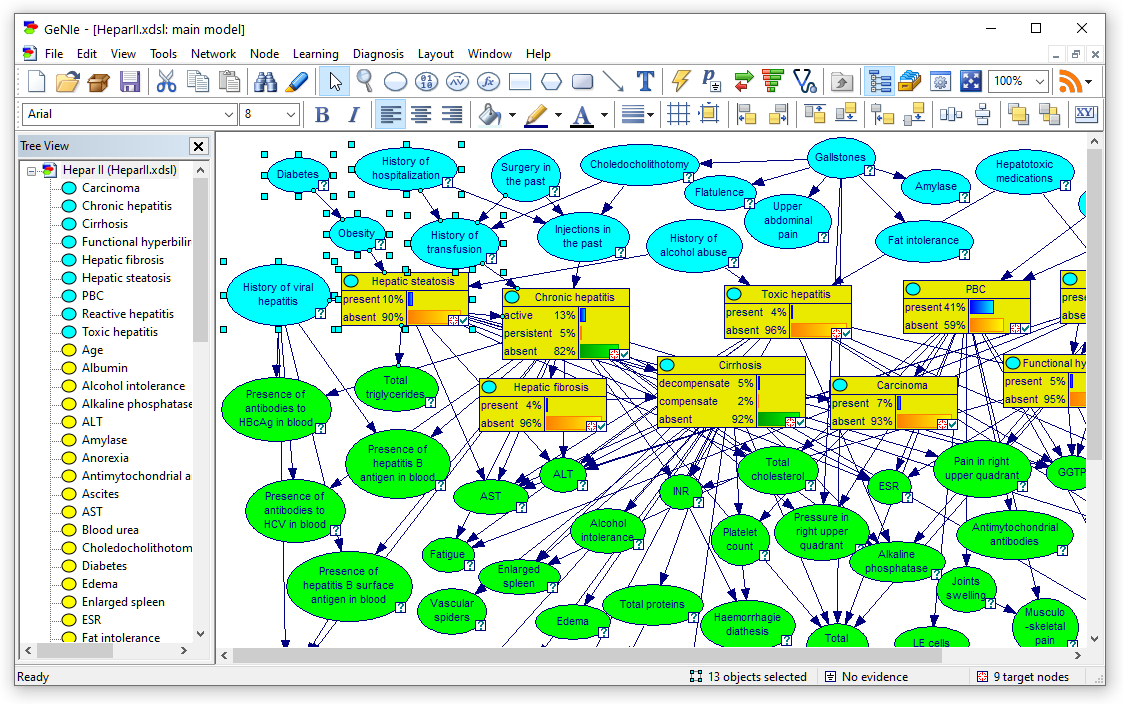This screenshot has width=1123, height=704.
Task: Close the Tree View panel
Action: pos(198,146)
